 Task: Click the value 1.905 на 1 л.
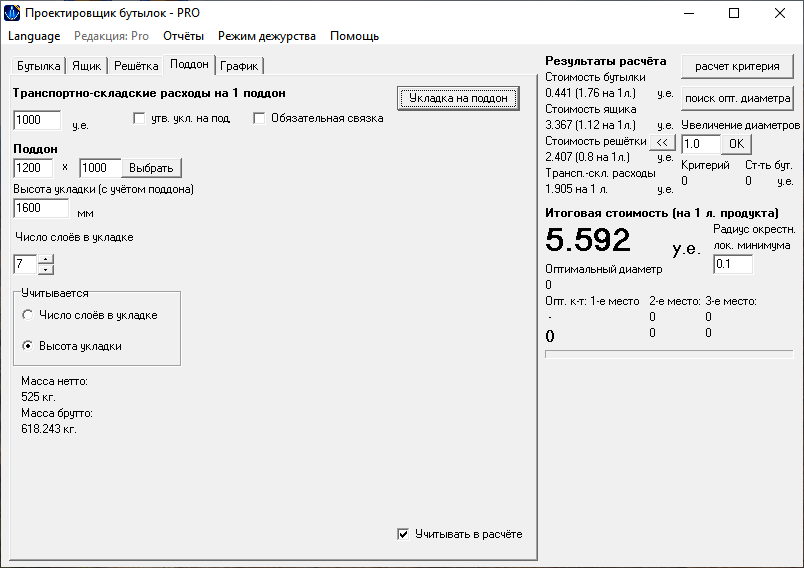tap(576, 189)
